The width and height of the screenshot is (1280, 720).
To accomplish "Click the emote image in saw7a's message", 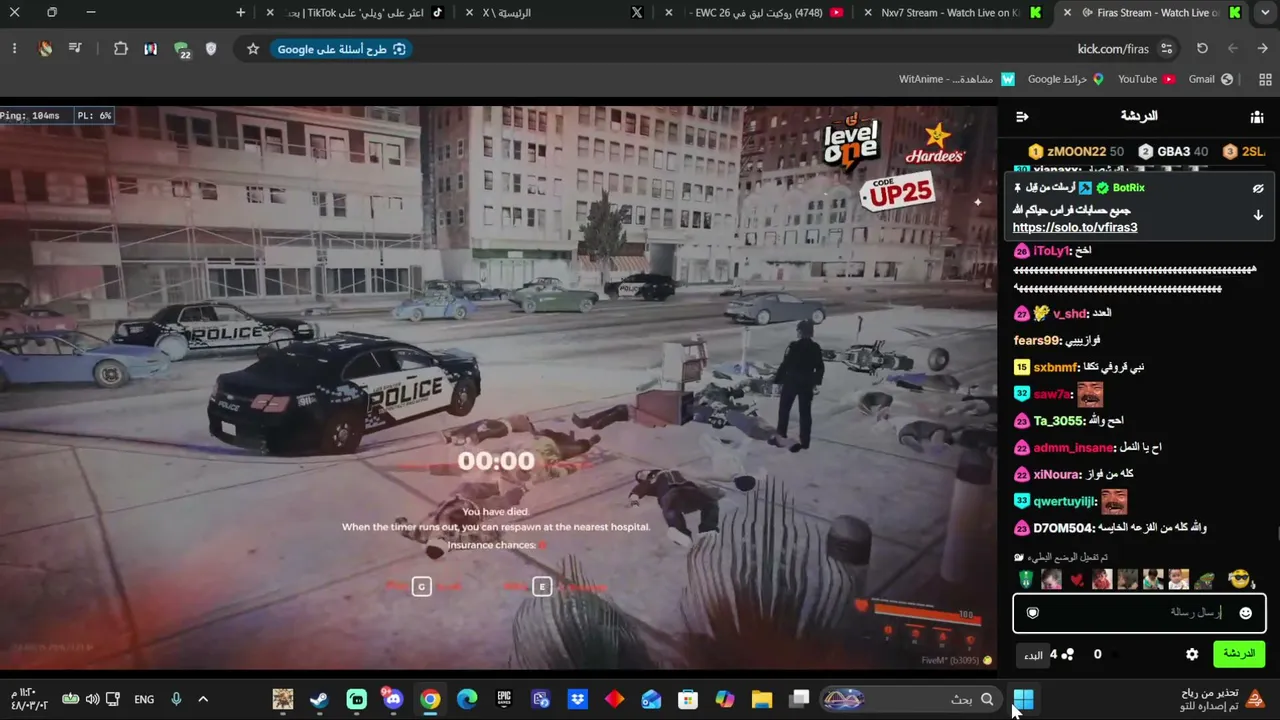I will pos(1090,394).
